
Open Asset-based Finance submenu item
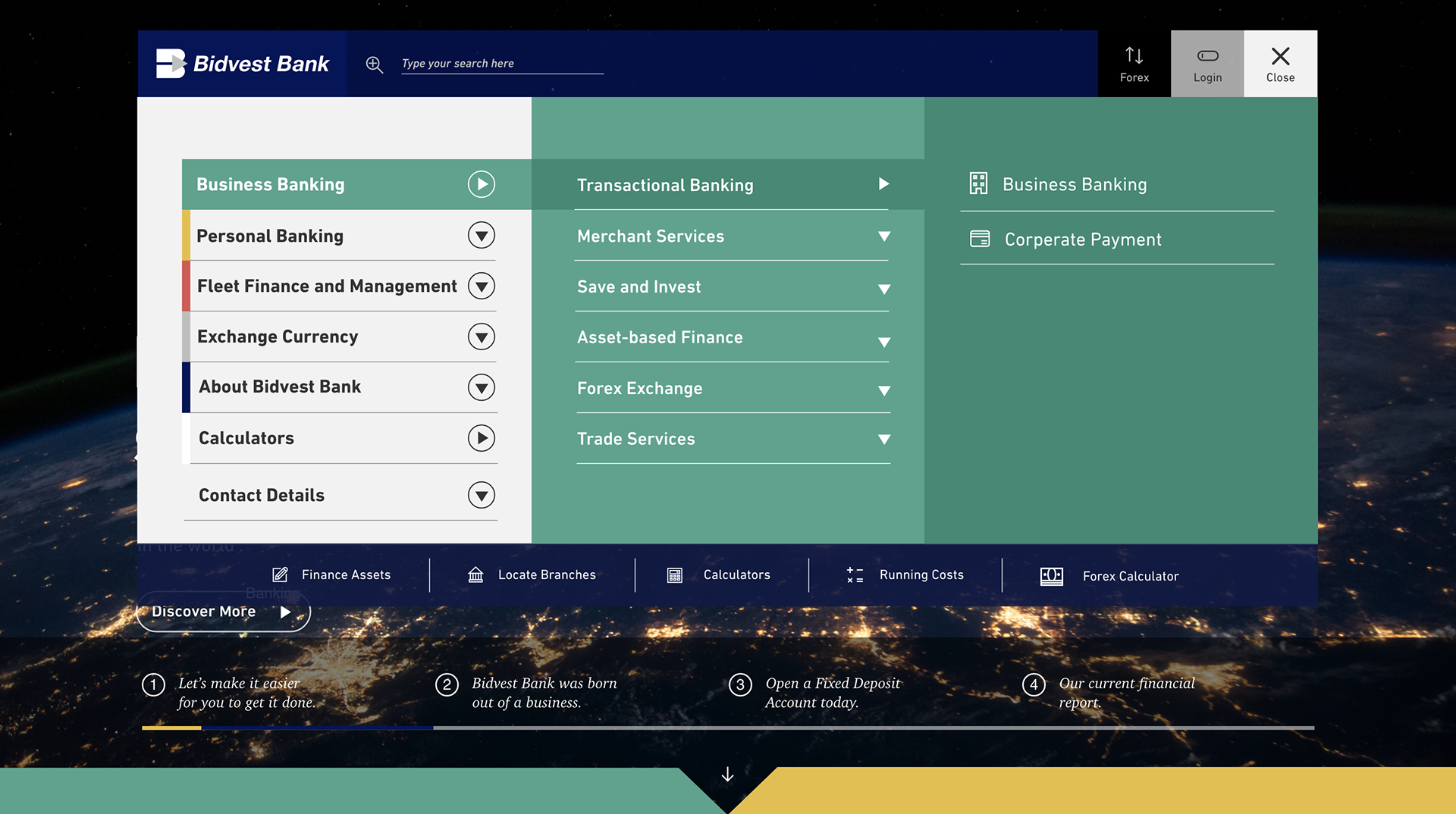pyautogui.click(x=660, y=337)
